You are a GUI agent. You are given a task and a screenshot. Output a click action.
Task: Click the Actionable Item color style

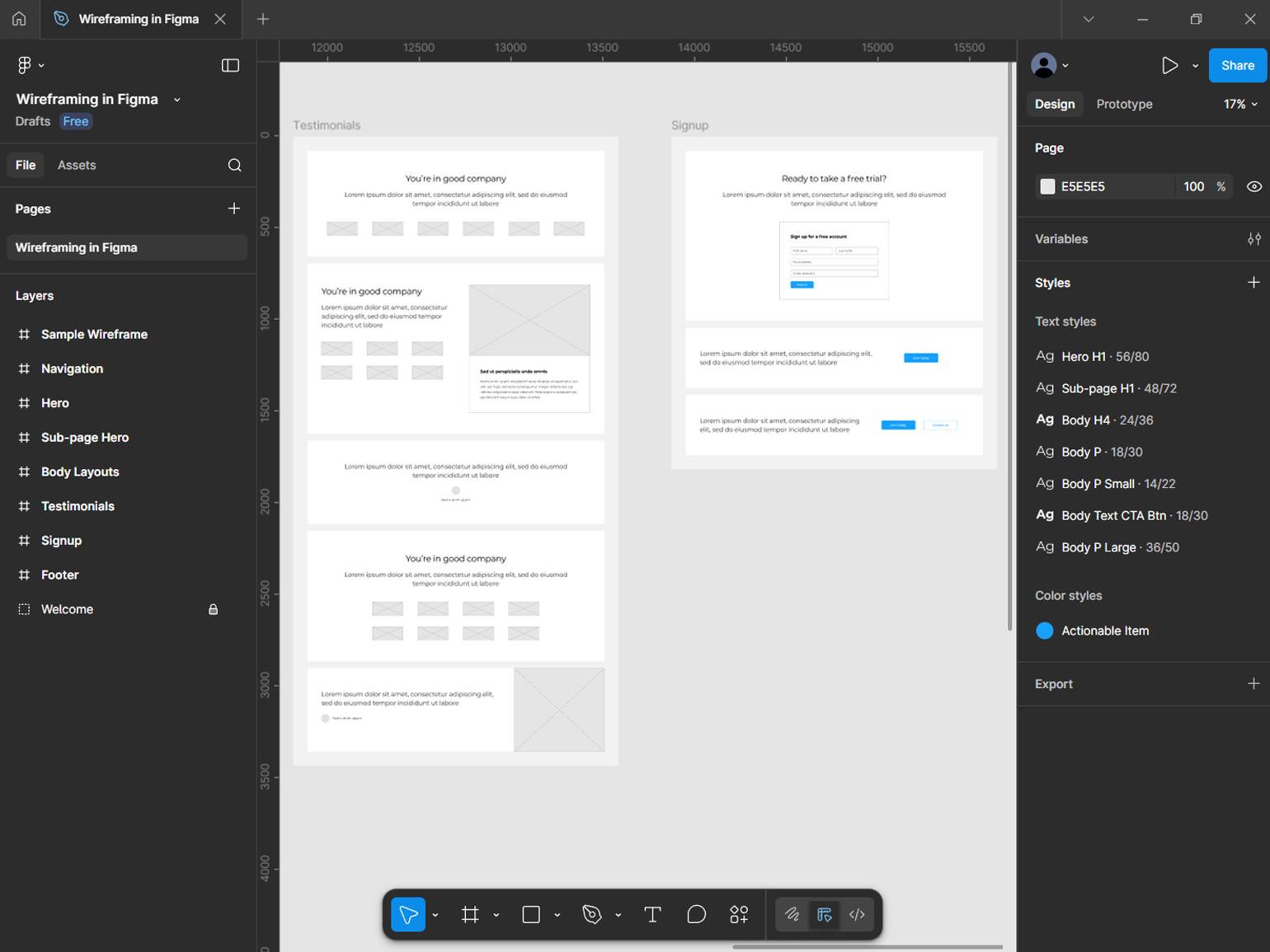click(x=1104, y=631)
